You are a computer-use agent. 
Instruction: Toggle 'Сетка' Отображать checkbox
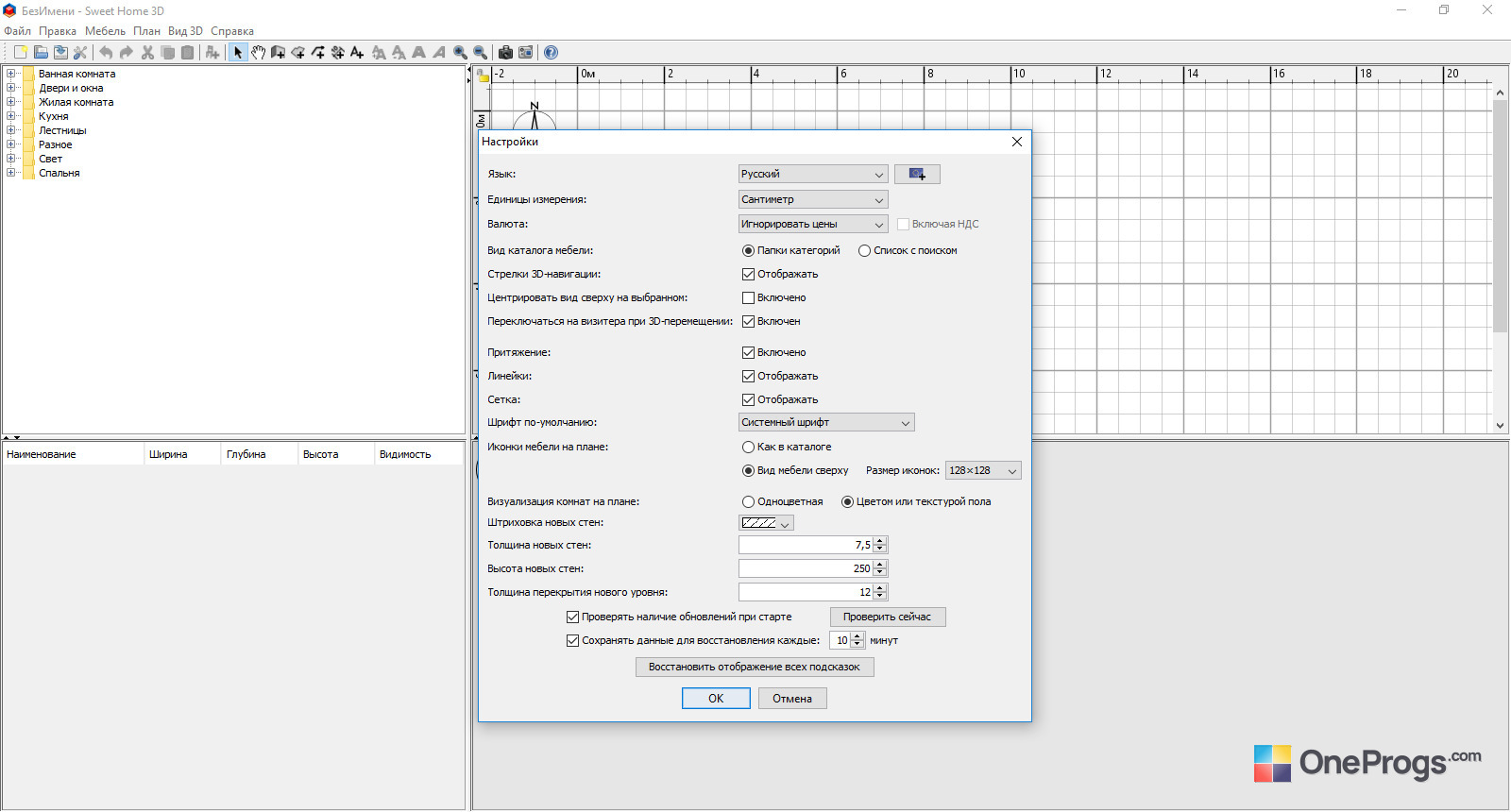pos(748,400)
